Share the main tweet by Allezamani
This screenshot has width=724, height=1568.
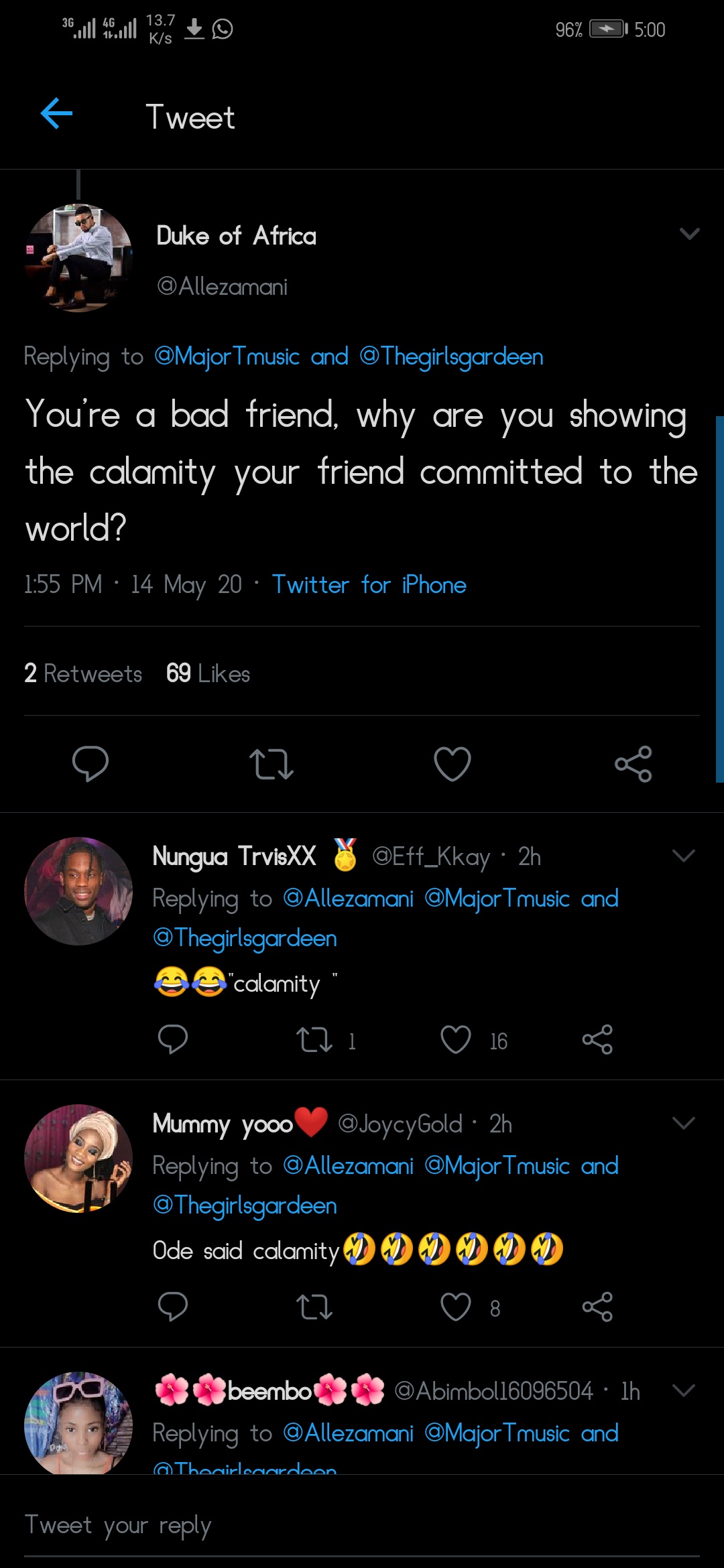[x=633, y=764]
